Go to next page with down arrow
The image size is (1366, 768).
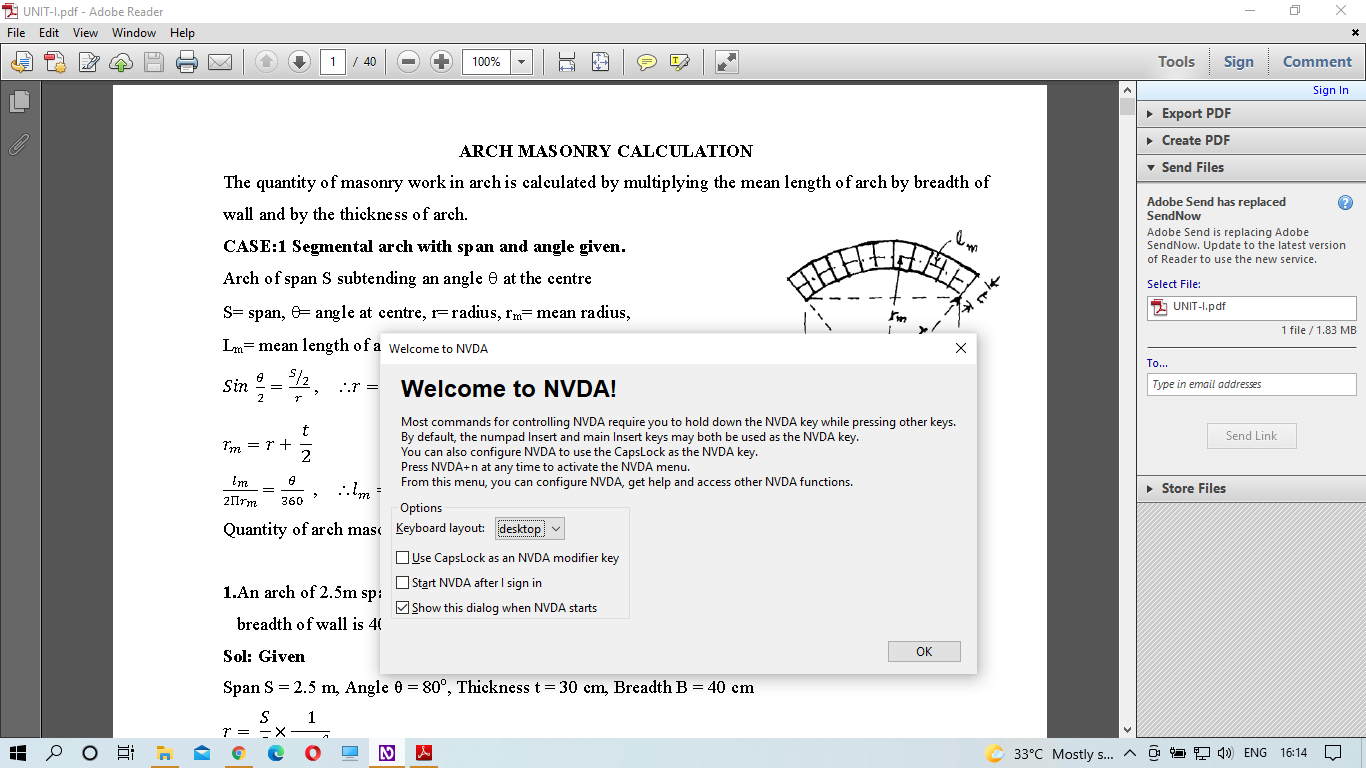click(299, 62)
